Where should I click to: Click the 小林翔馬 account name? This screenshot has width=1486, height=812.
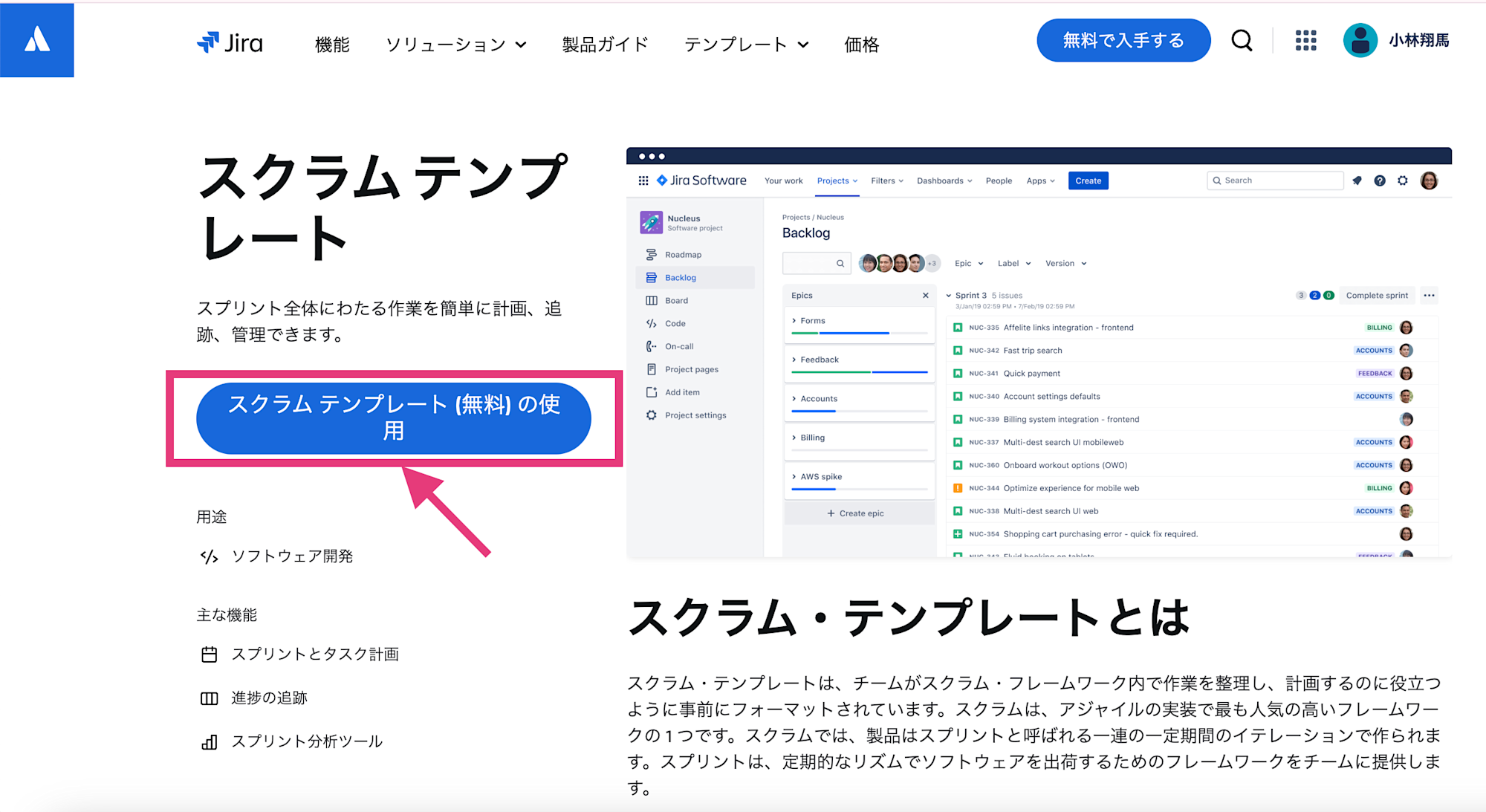click(x=1419, y=40)
